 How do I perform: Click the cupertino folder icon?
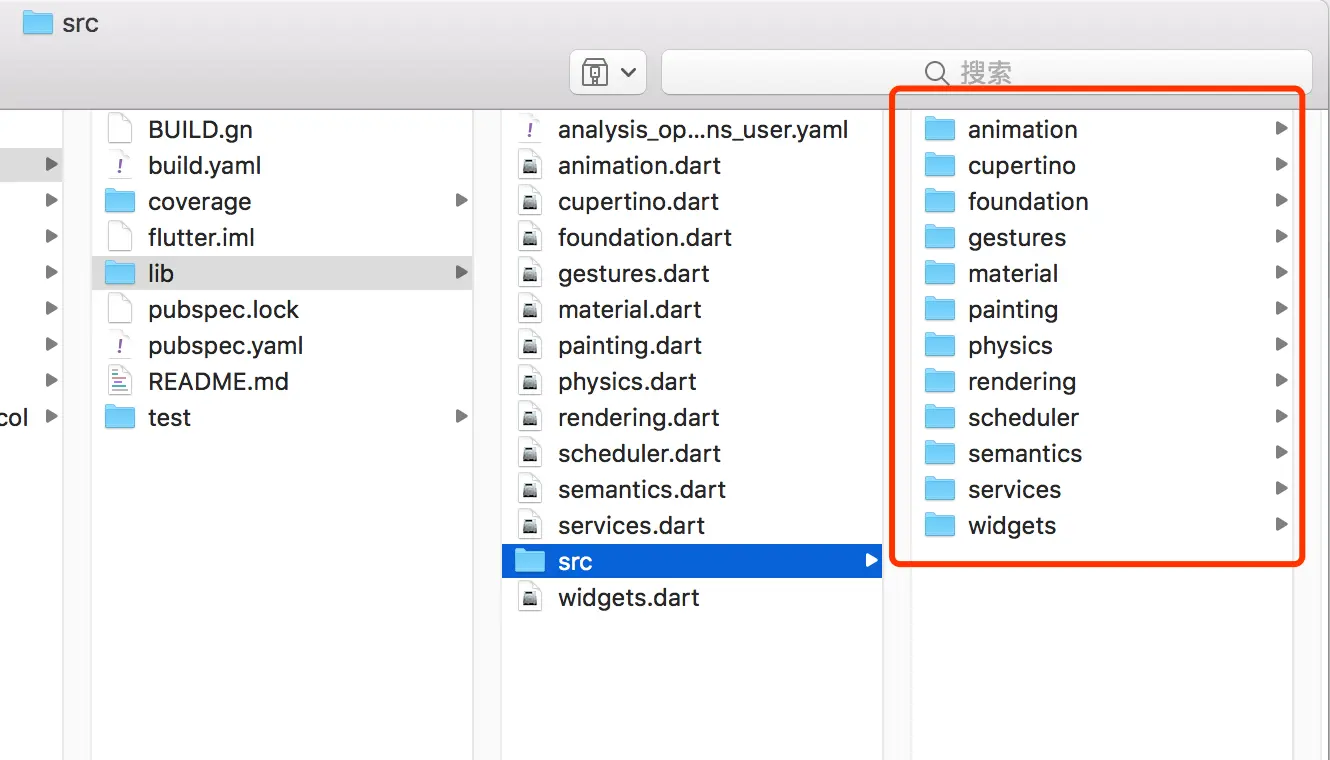tap(940, 165)
